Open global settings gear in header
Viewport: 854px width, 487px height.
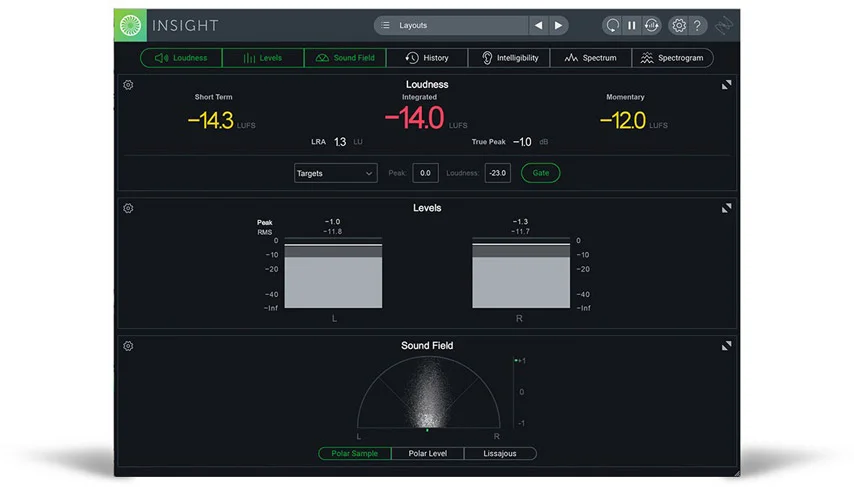pyautogui.click(x=679, y=25)
